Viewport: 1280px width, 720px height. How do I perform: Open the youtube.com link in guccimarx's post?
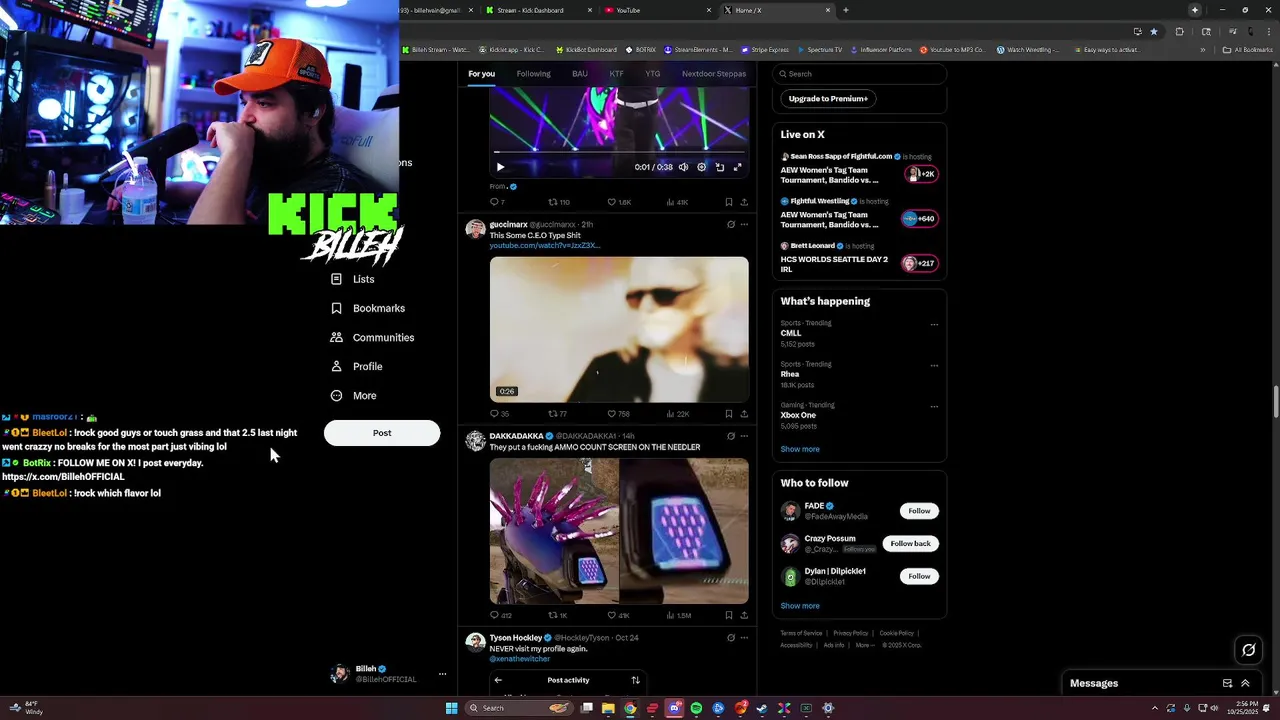[x=544, y=245]
